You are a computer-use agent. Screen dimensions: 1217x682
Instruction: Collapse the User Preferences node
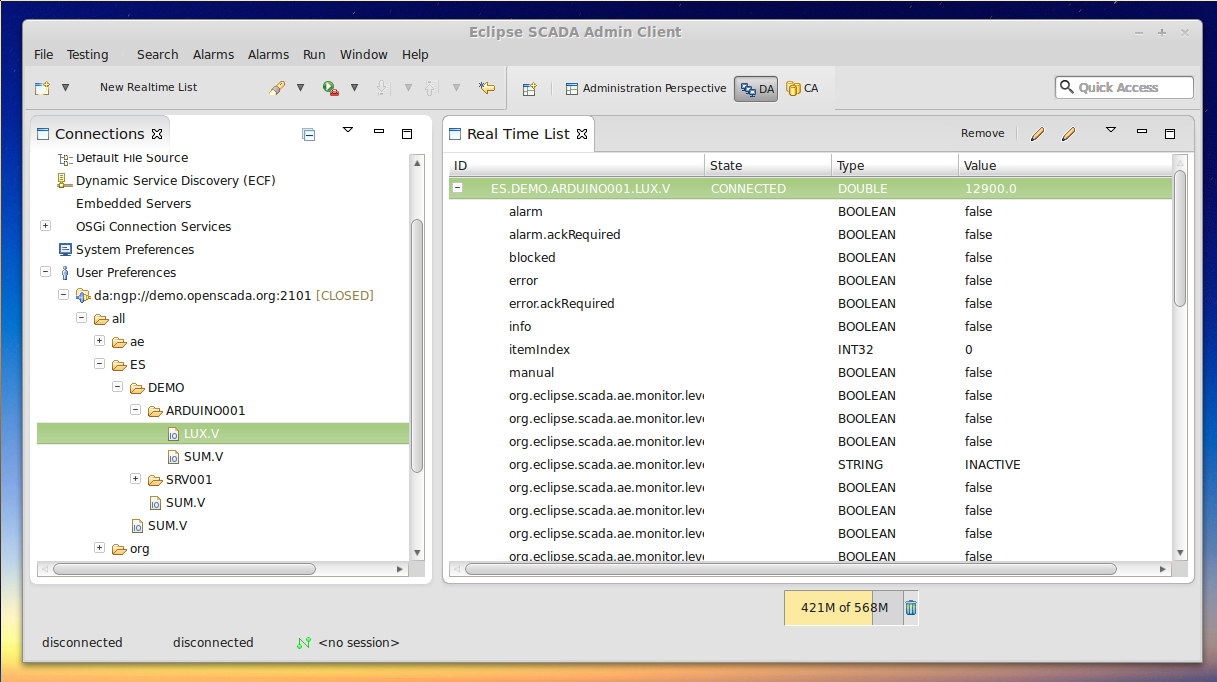click(x=45, y=272)
